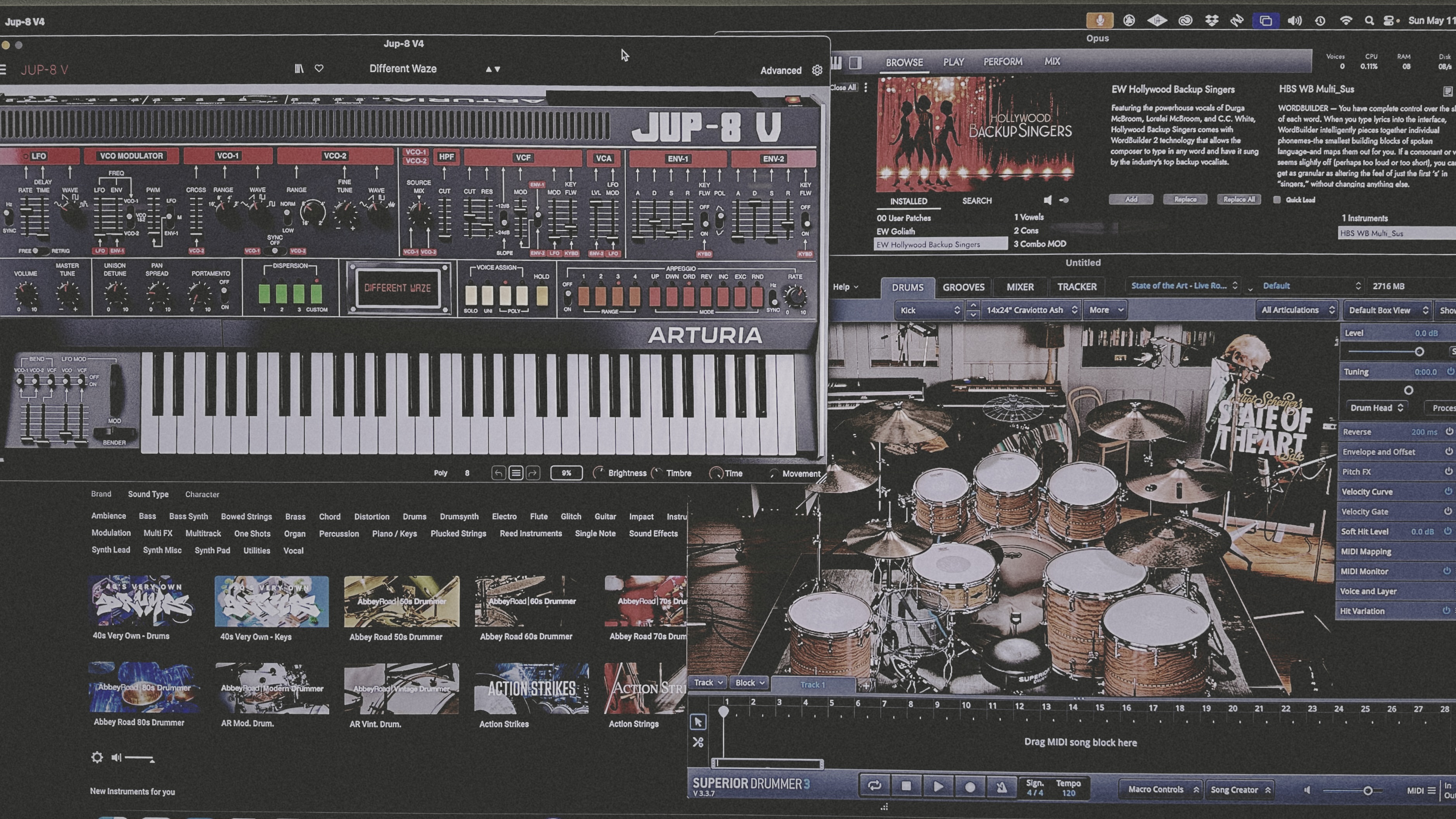Open the gear settings in the instrument browser
Image resolution: width=1456 pixels, height=819 pixels.
(x=97, y=757)
